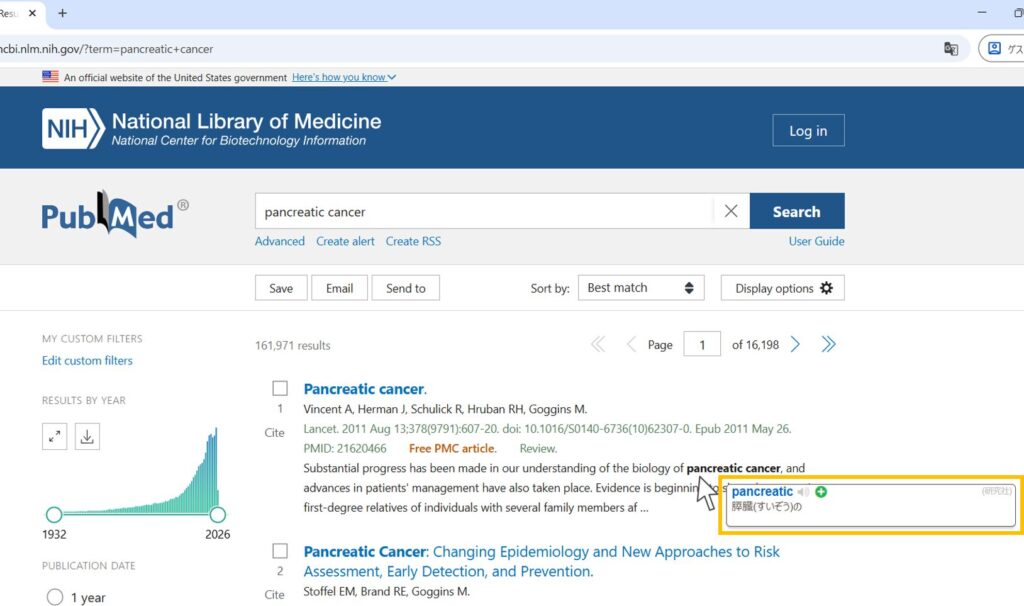Image resolution: width=1024 pixels, height=606 pixels.
Task: Click the Search button
Action: click(796, 212)
